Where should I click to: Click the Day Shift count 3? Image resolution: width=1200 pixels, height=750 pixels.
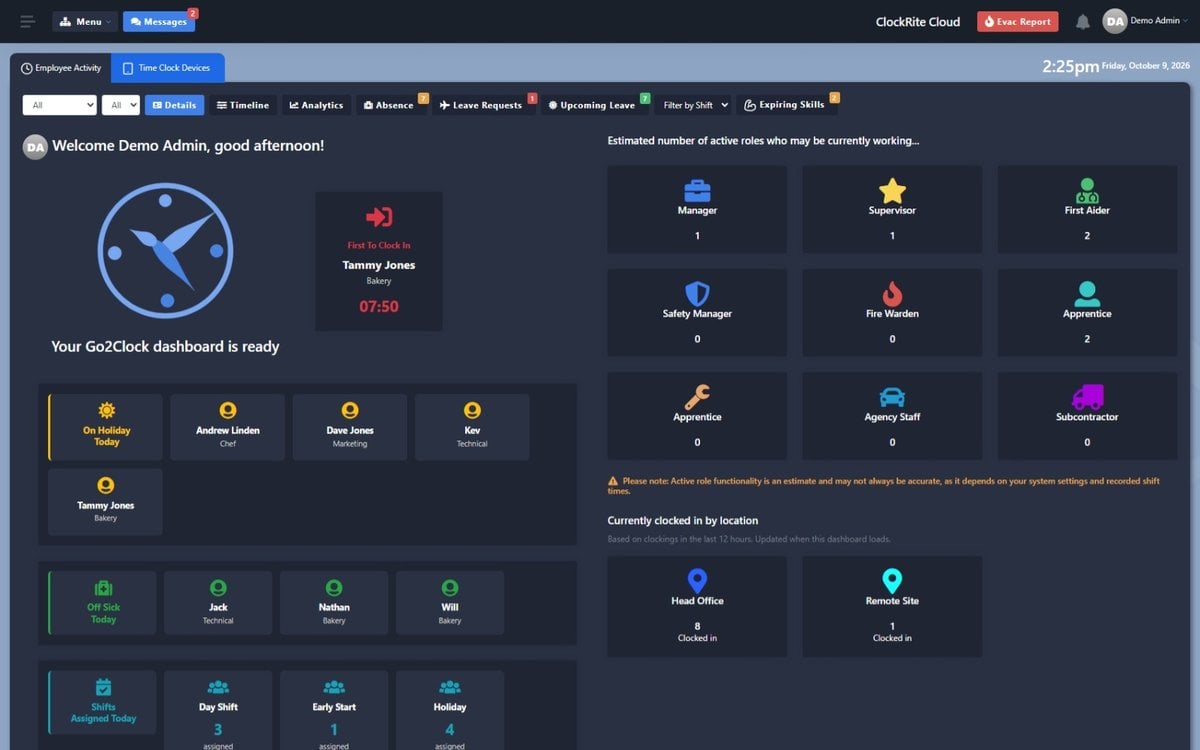click(x=218, y=730)
